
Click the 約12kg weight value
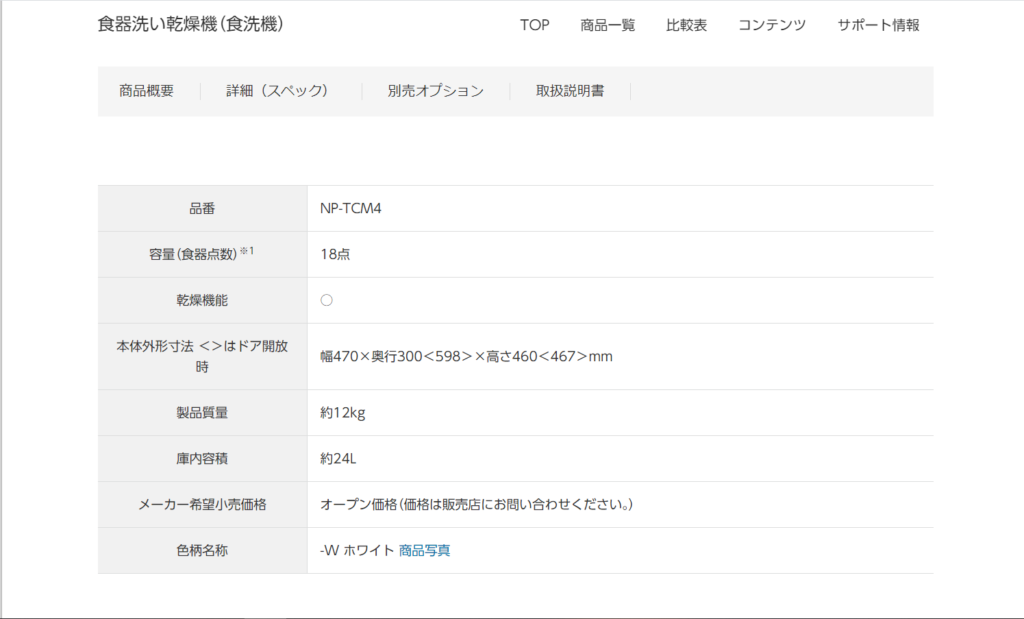tap(343, 413)
